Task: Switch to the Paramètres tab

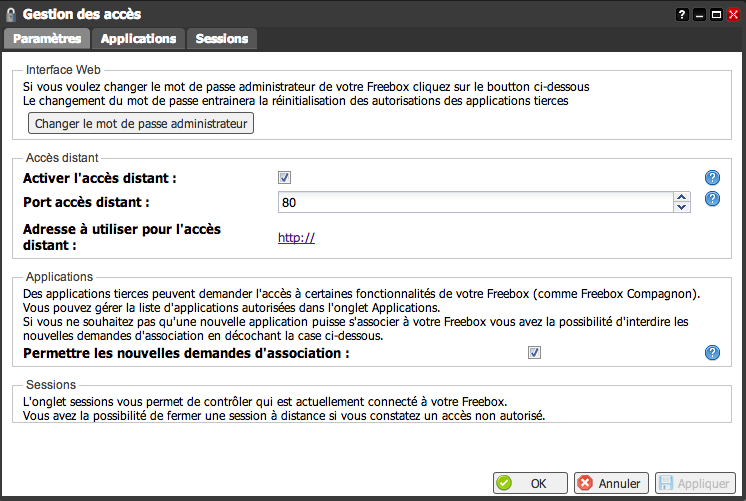Action: coord(47,39)
